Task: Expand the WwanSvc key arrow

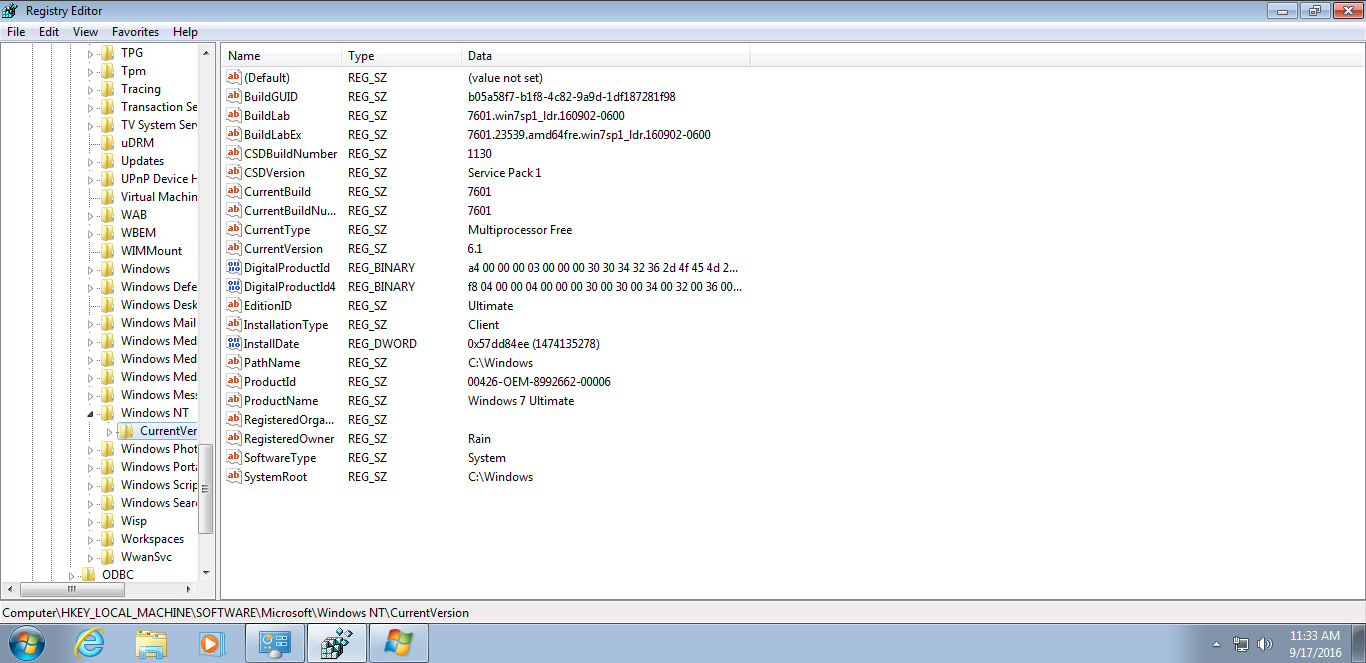Action: pyautogui.click(x=90, y=557)
